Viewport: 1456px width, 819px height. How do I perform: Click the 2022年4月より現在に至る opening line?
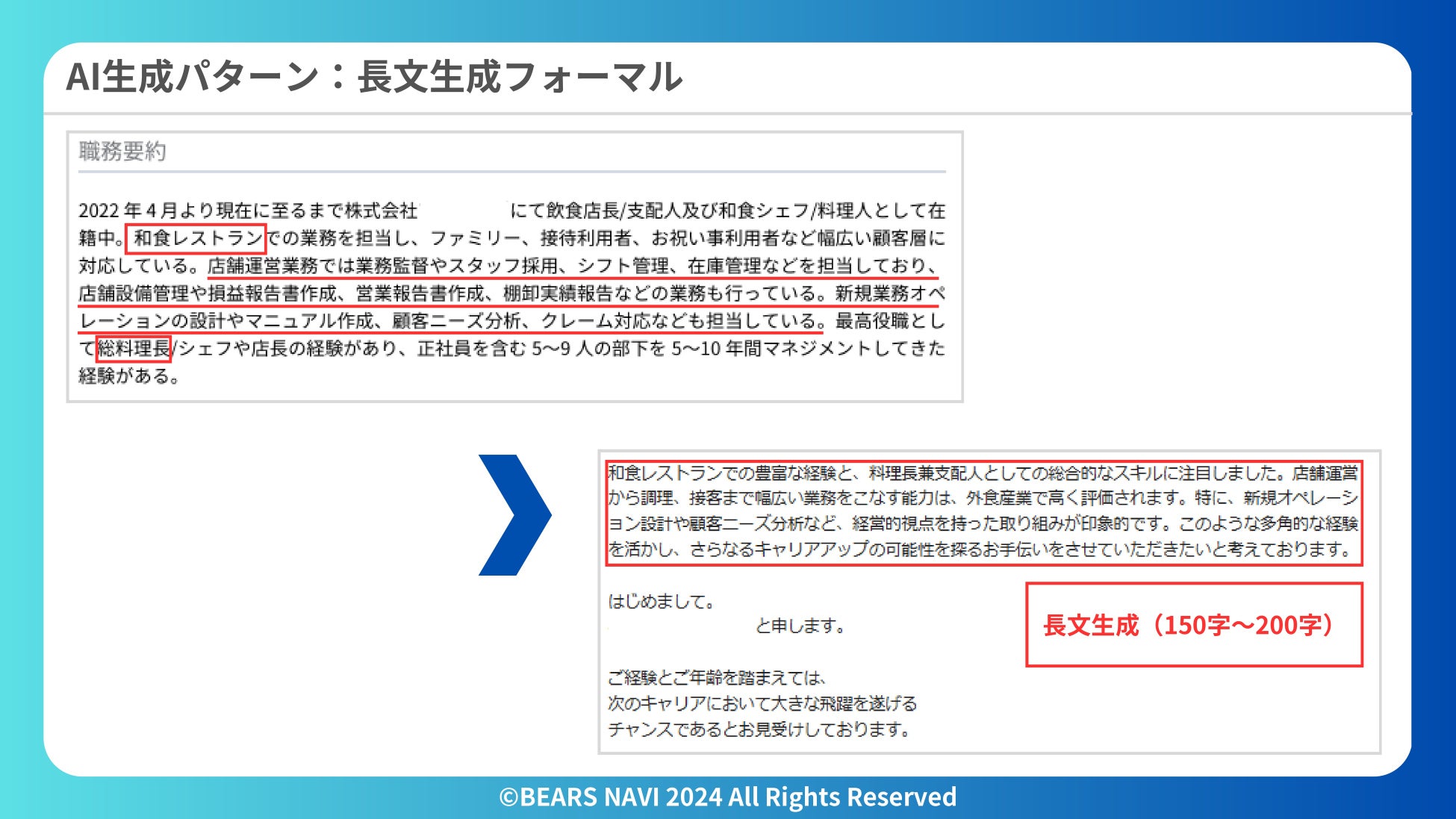[246, 211]
